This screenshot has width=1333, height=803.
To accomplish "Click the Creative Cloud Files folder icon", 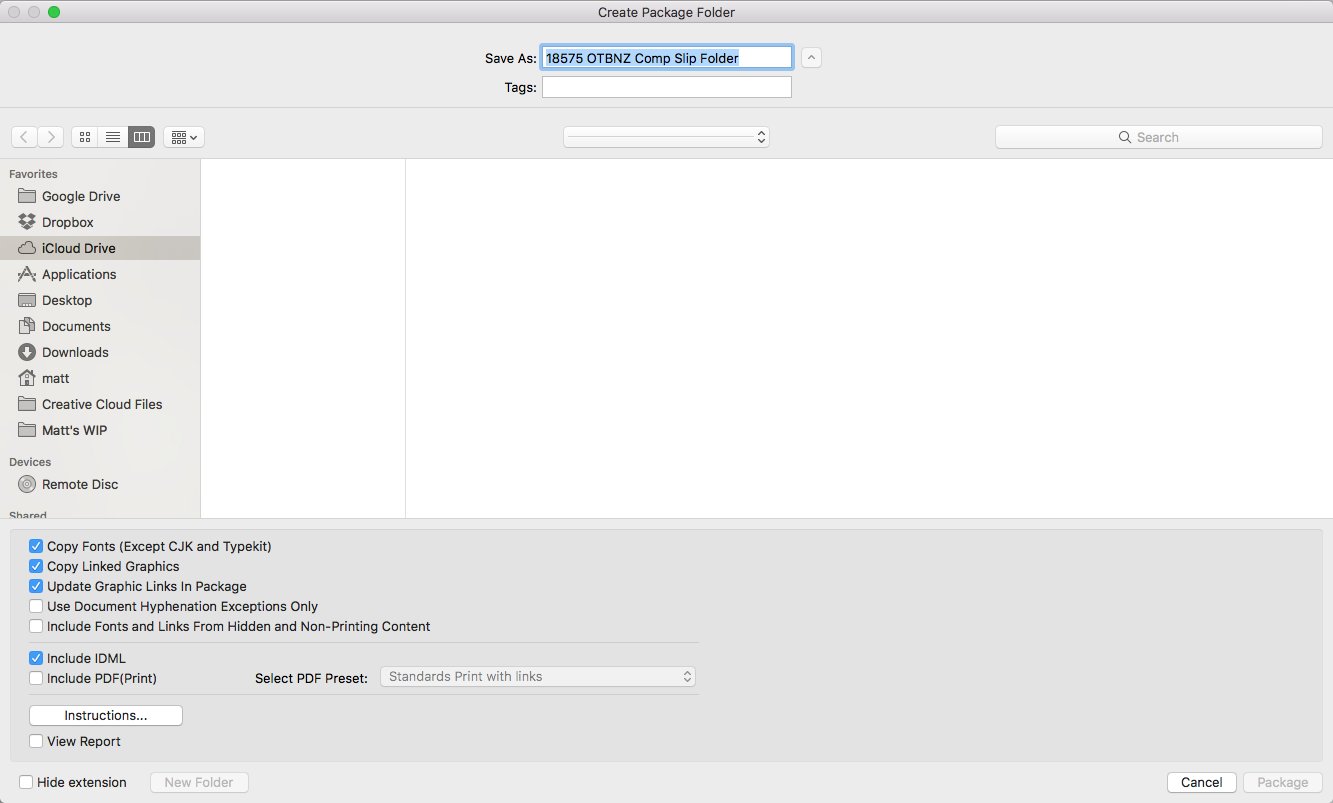I will (27, 404).
